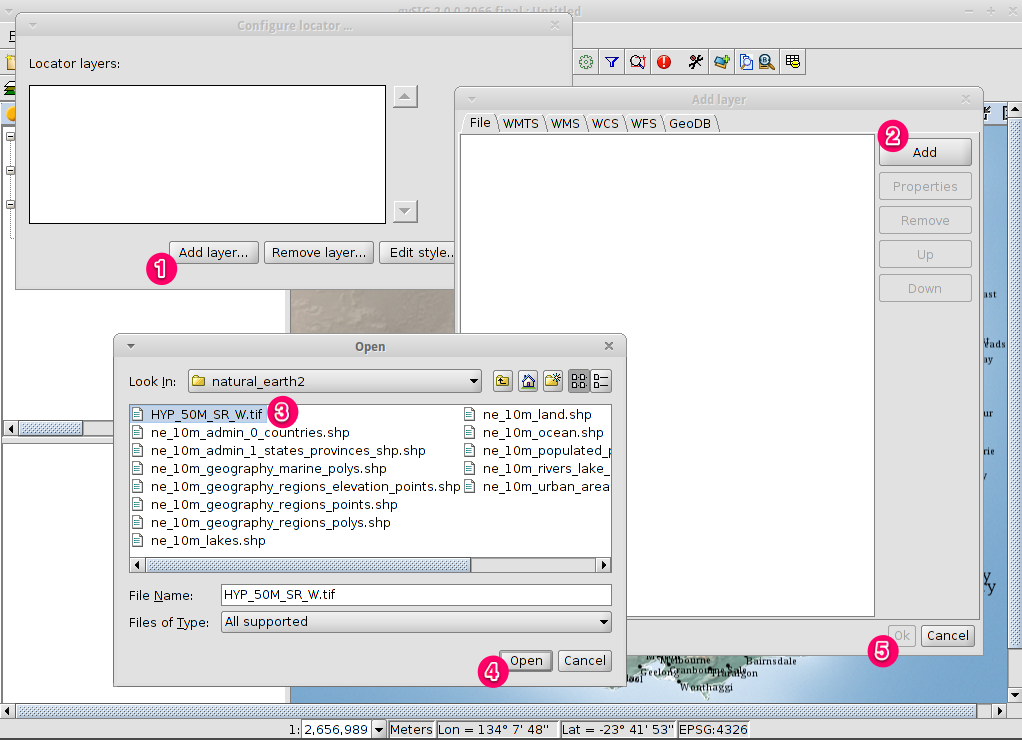Click the red exclamation mark icon
1022x740 pixels.
point(664,62)
